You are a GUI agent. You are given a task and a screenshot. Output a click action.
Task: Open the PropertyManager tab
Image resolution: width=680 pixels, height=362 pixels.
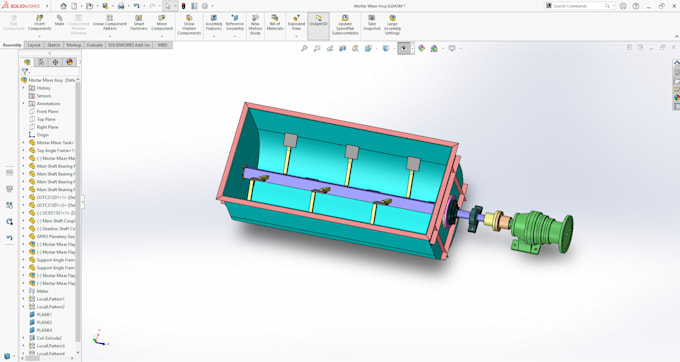pos(41,62)
